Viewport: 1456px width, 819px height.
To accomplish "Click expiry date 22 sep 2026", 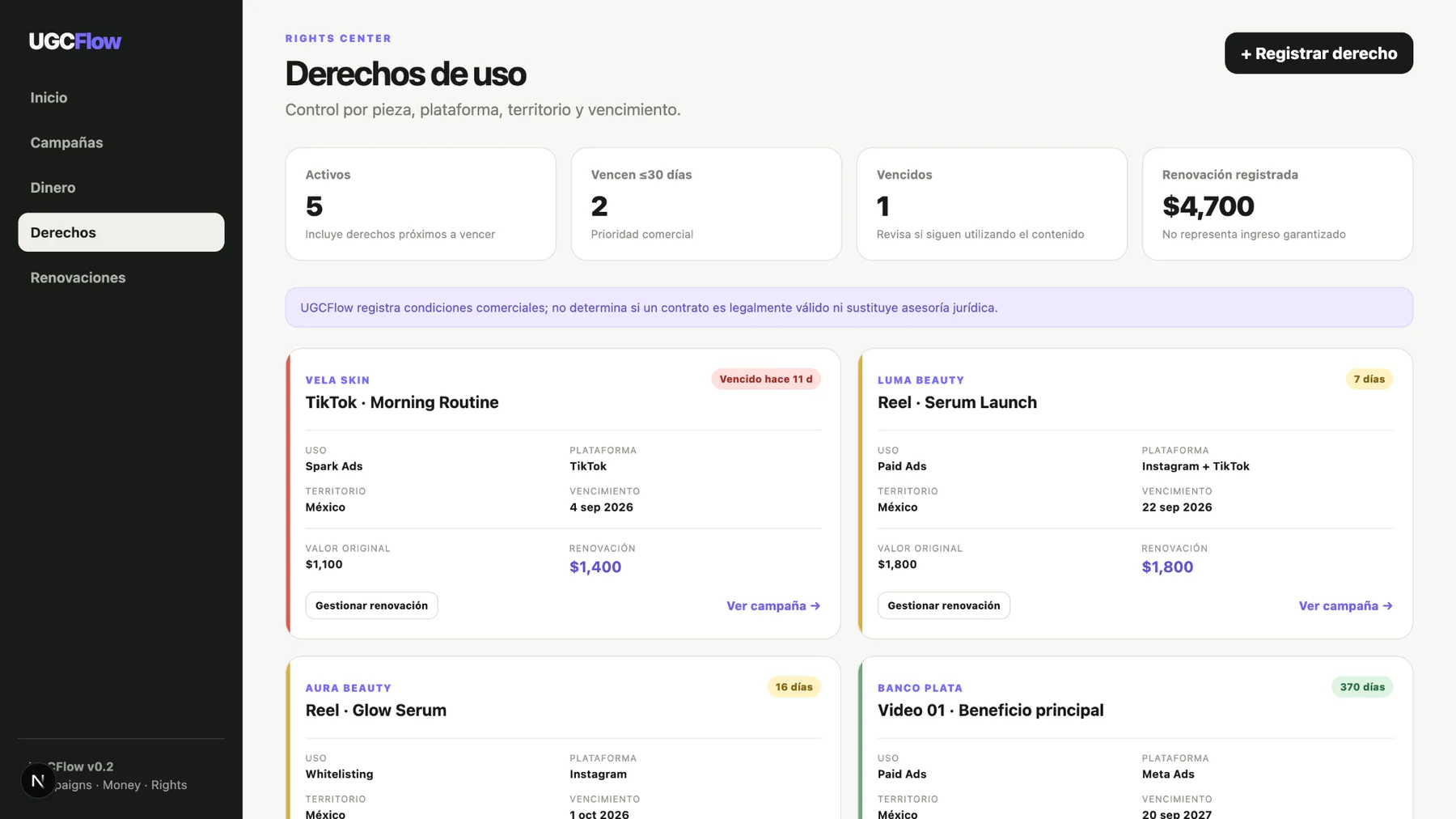I will [1177, 507].
